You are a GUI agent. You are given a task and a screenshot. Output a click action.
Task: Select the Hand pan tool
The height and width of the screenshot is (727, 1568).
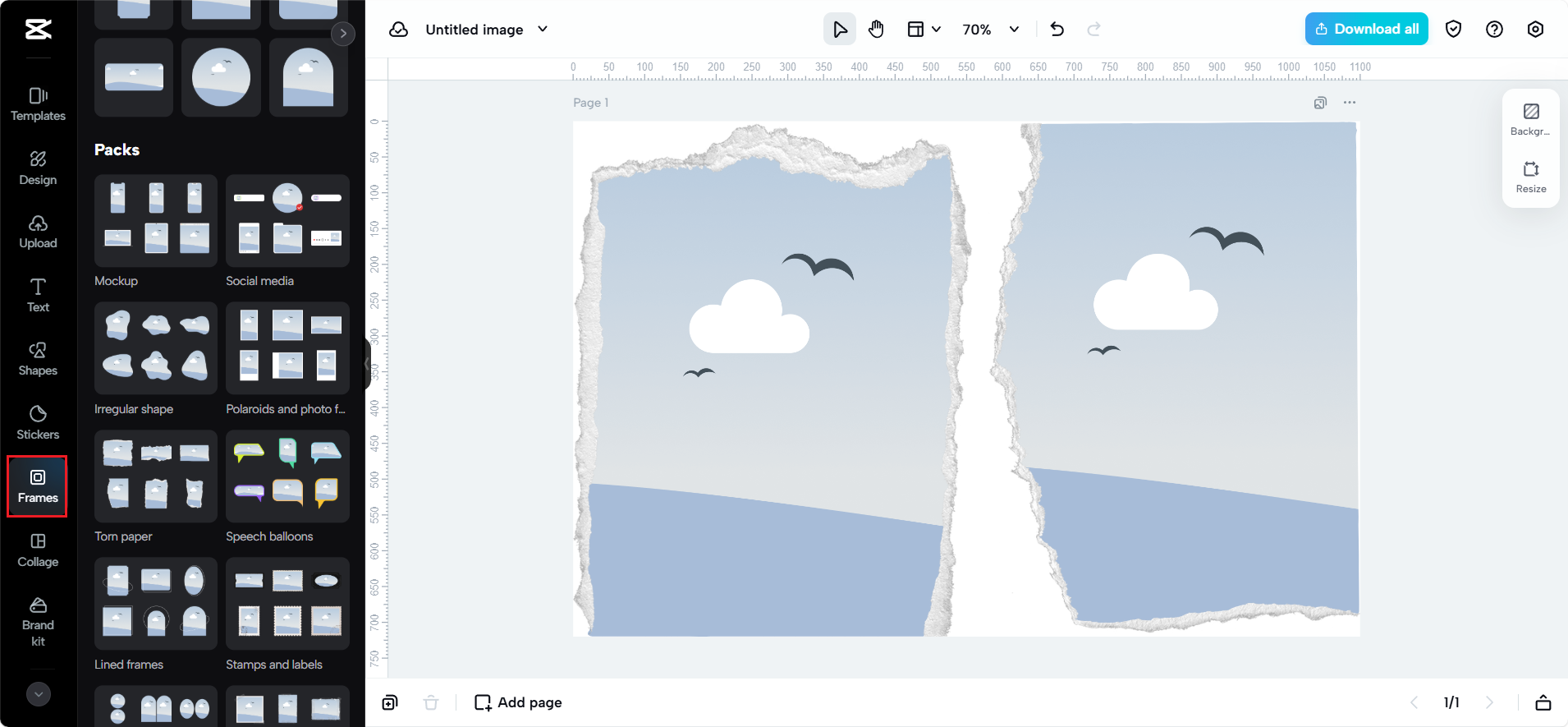(876, 30)
